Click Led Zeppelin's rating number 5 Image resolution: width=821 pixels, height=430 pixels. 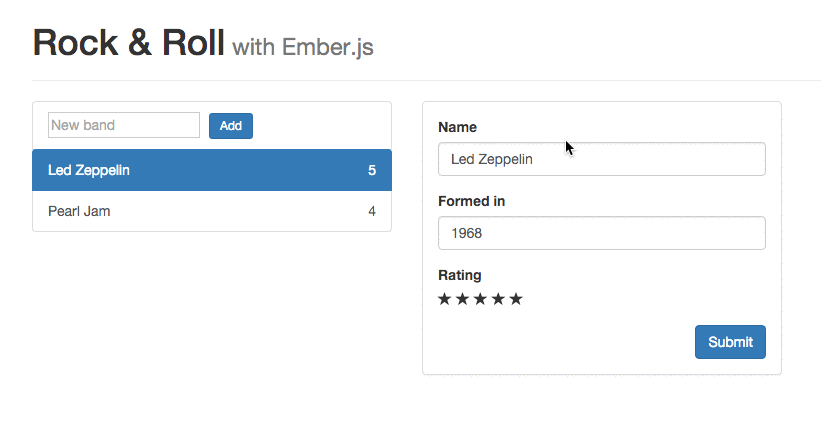(x=372, y=170)
